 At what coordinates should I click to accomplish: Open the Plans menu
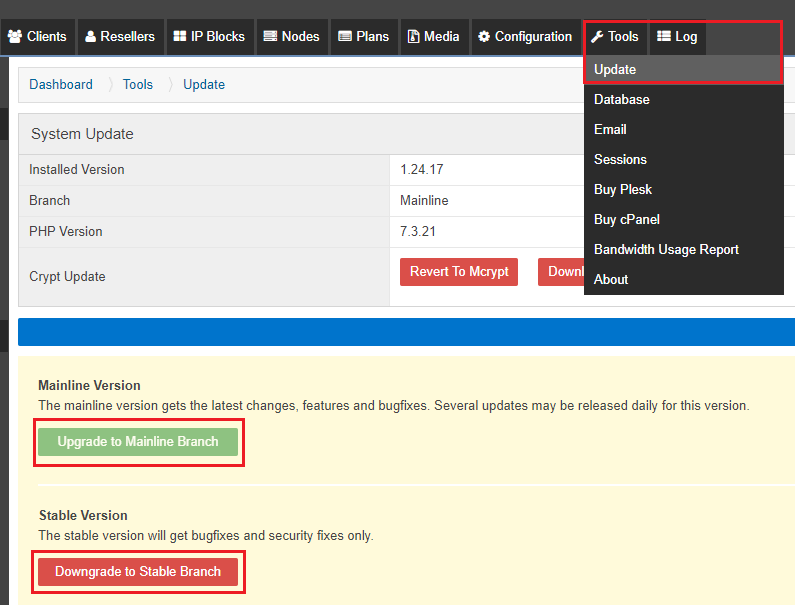pyautogui.click(x=364, y=37)
